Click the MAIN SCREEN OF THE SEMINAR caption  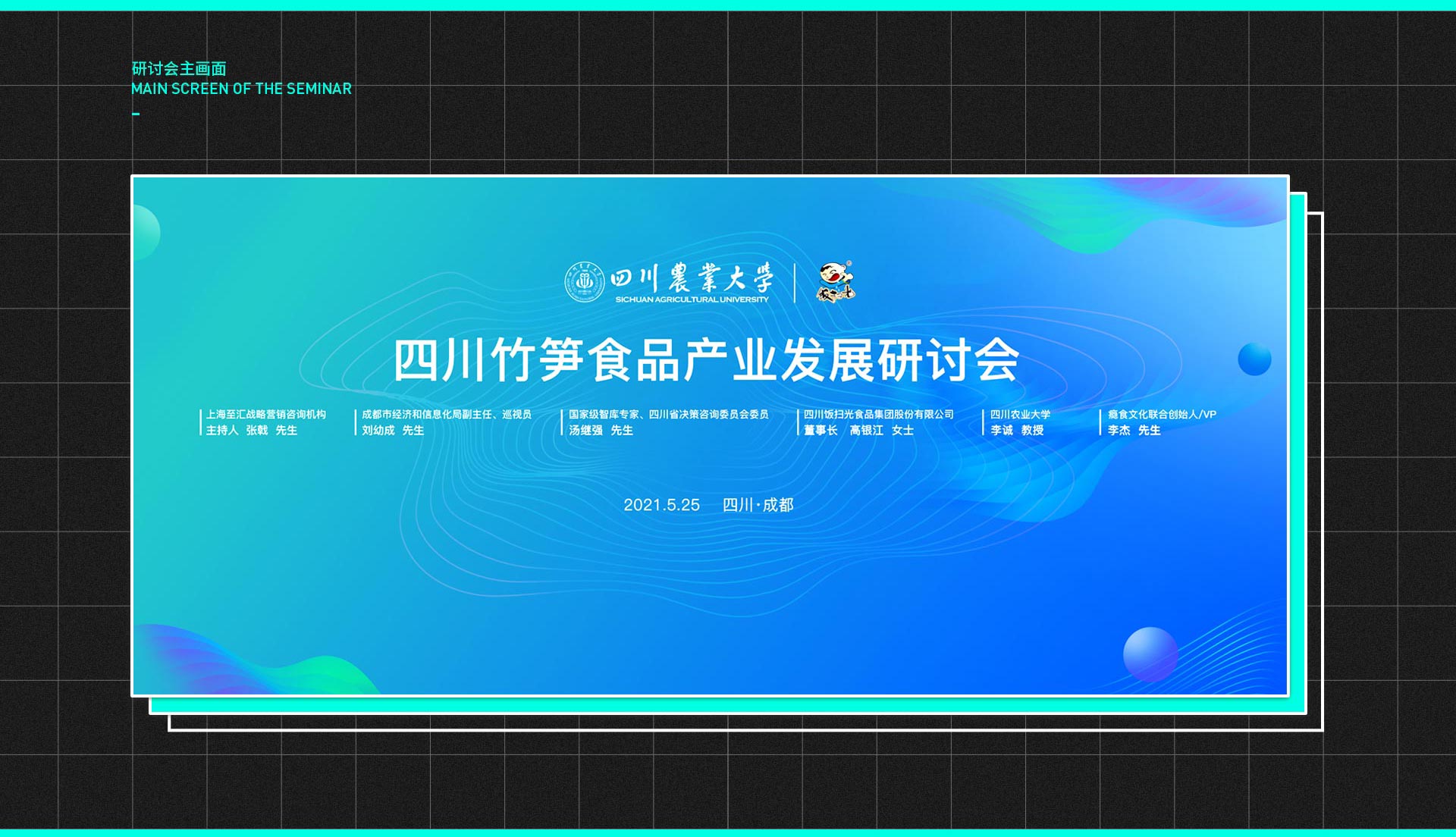coord(241,89)
